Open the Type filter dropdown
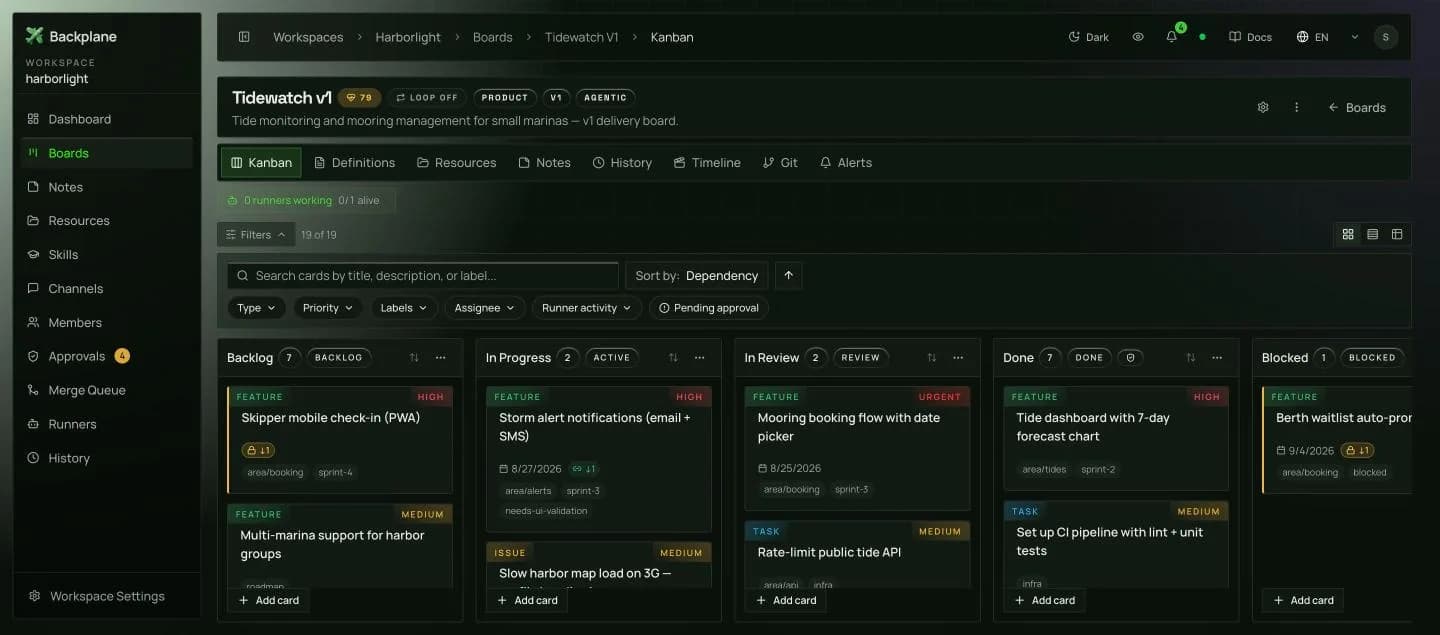Image resolution: width=1440 pixels, height=635 pixels. pos(257,308)
